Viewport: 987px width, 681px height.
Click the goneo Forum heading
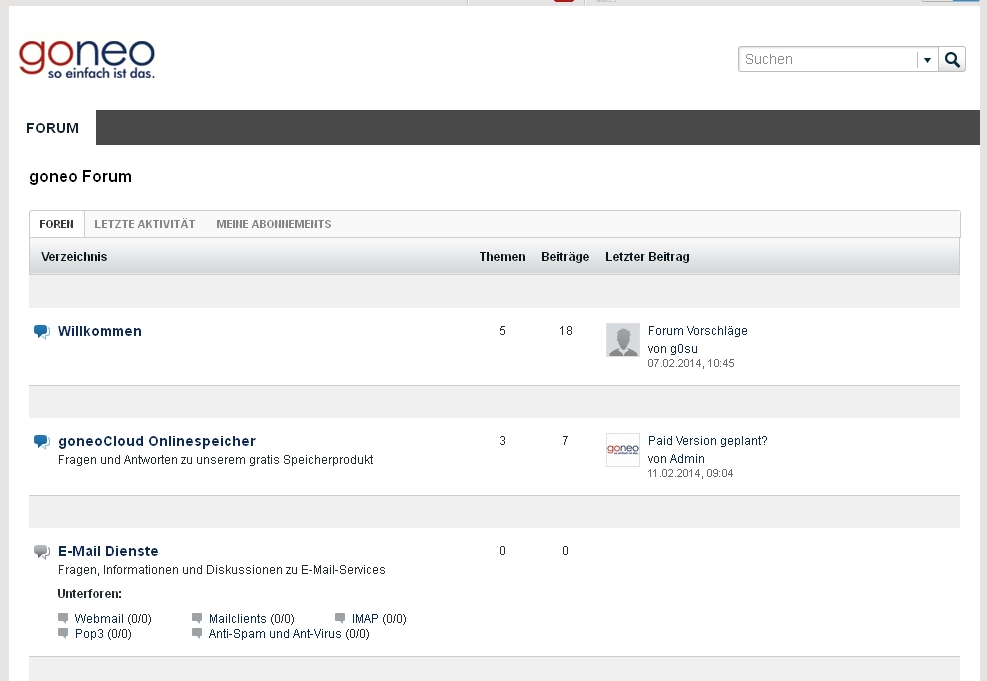point(81,176)
